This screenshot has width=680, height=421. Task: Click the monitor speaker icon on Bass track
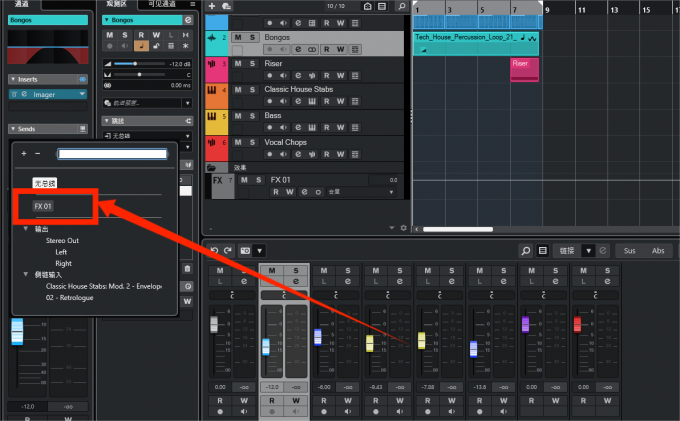click(284, 127)
